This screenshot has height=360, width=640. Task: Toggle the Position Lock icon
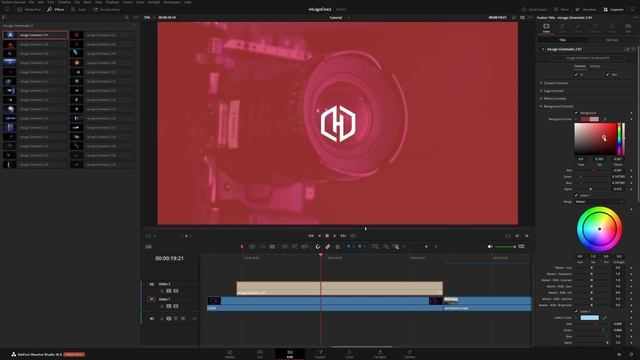337,247
